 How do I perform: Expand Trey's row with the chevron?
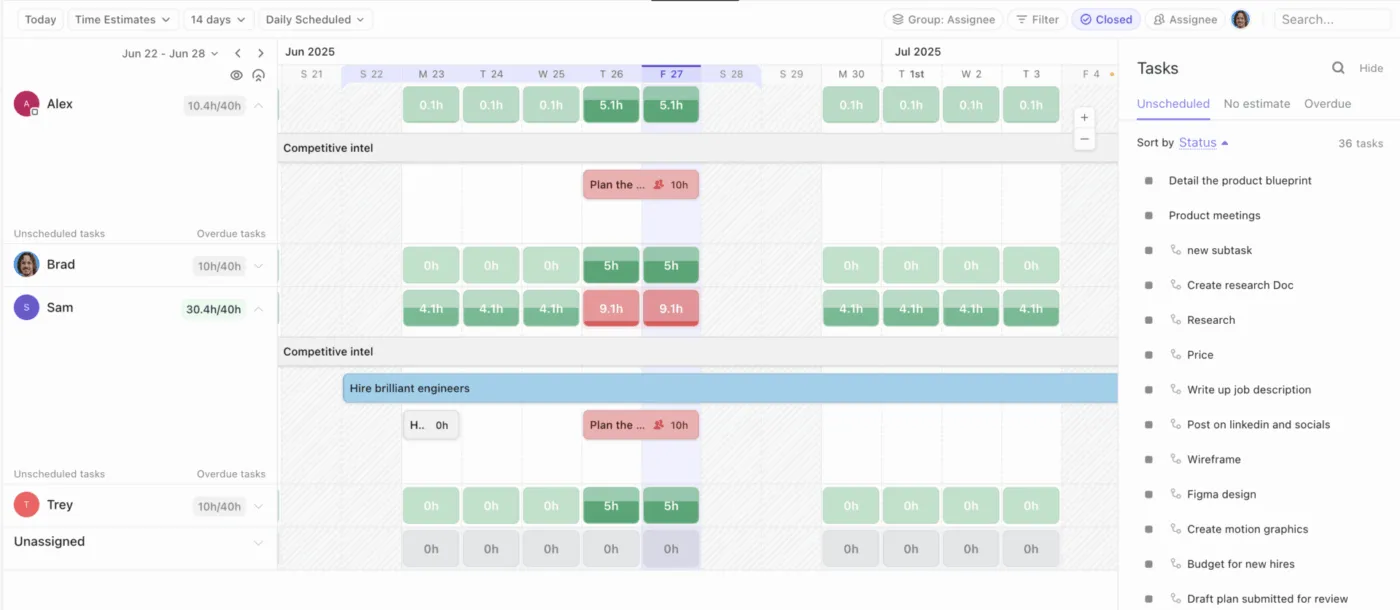(258, 506)
